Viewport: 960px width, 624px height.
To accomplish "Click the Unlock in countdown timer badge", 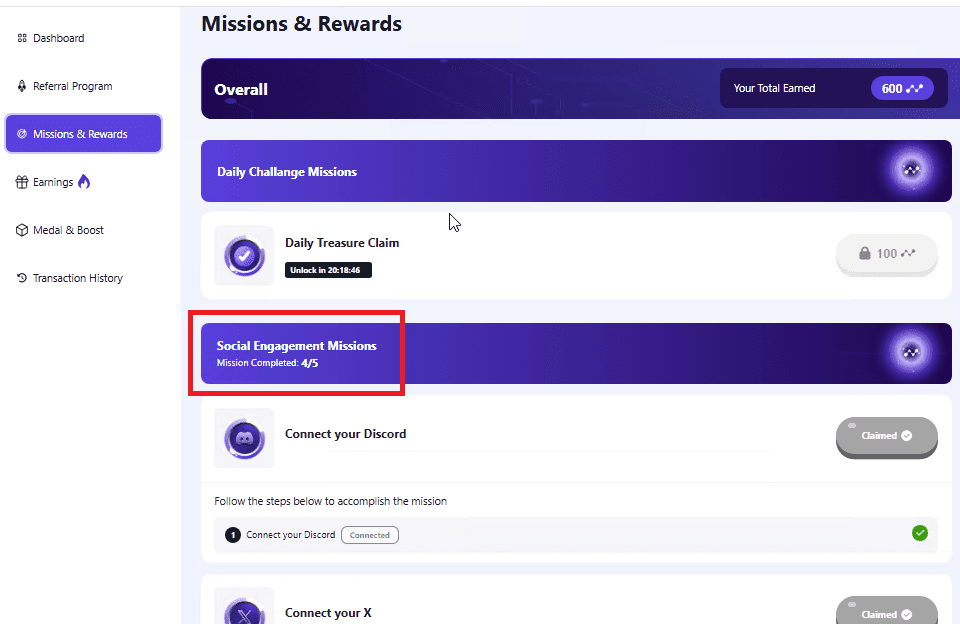I will point(328,270).
